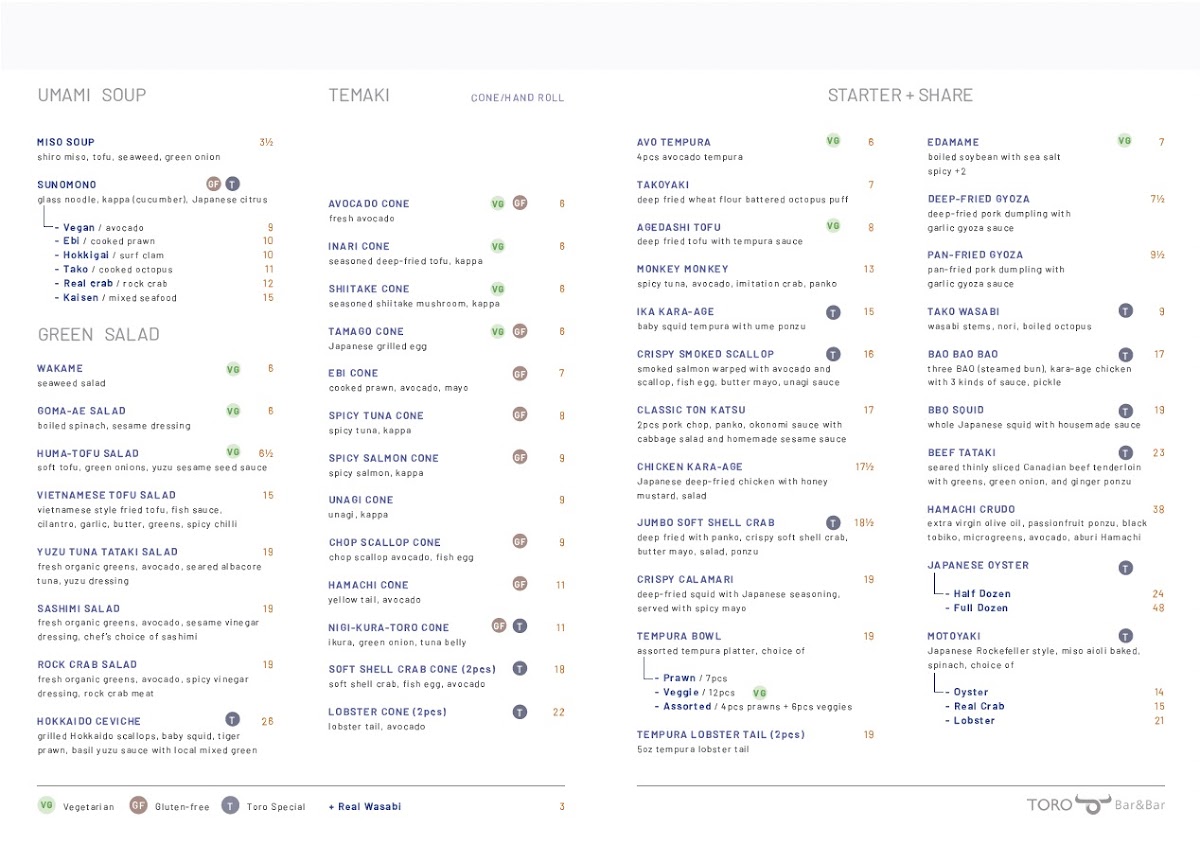Click the T badge beside Lobster Cone

[x=520, y=712]
